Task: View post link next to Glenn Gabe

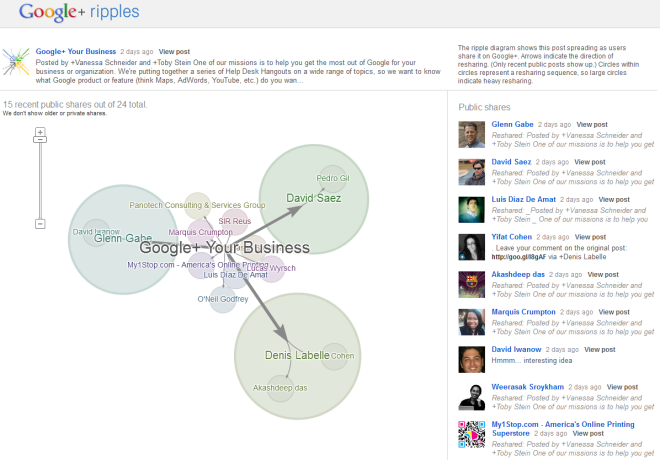Action: pyautogui.click(x=591, y=124)
